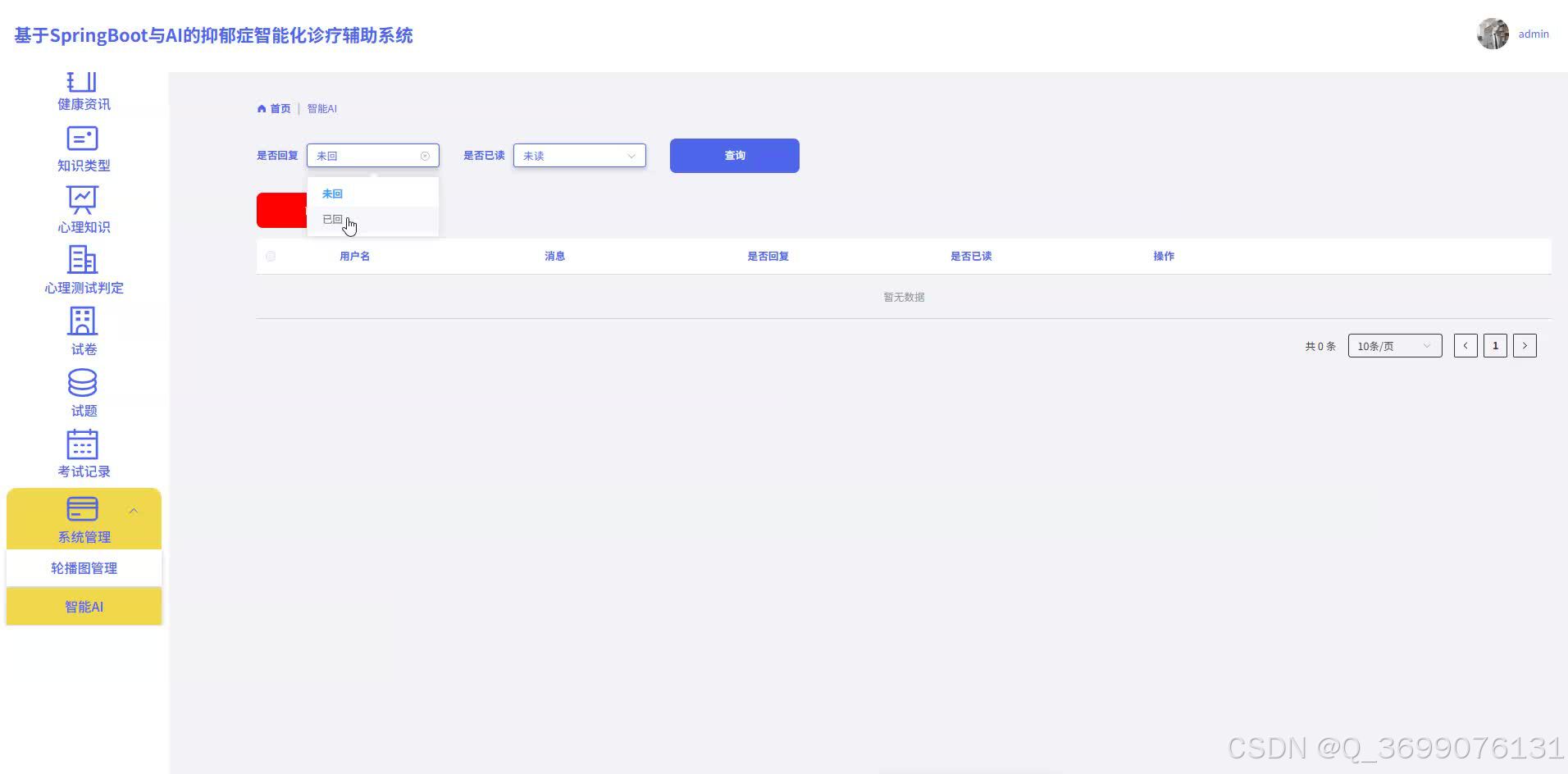
Task: Open the 考试记录 calendar icon
Action: point(82,444)
